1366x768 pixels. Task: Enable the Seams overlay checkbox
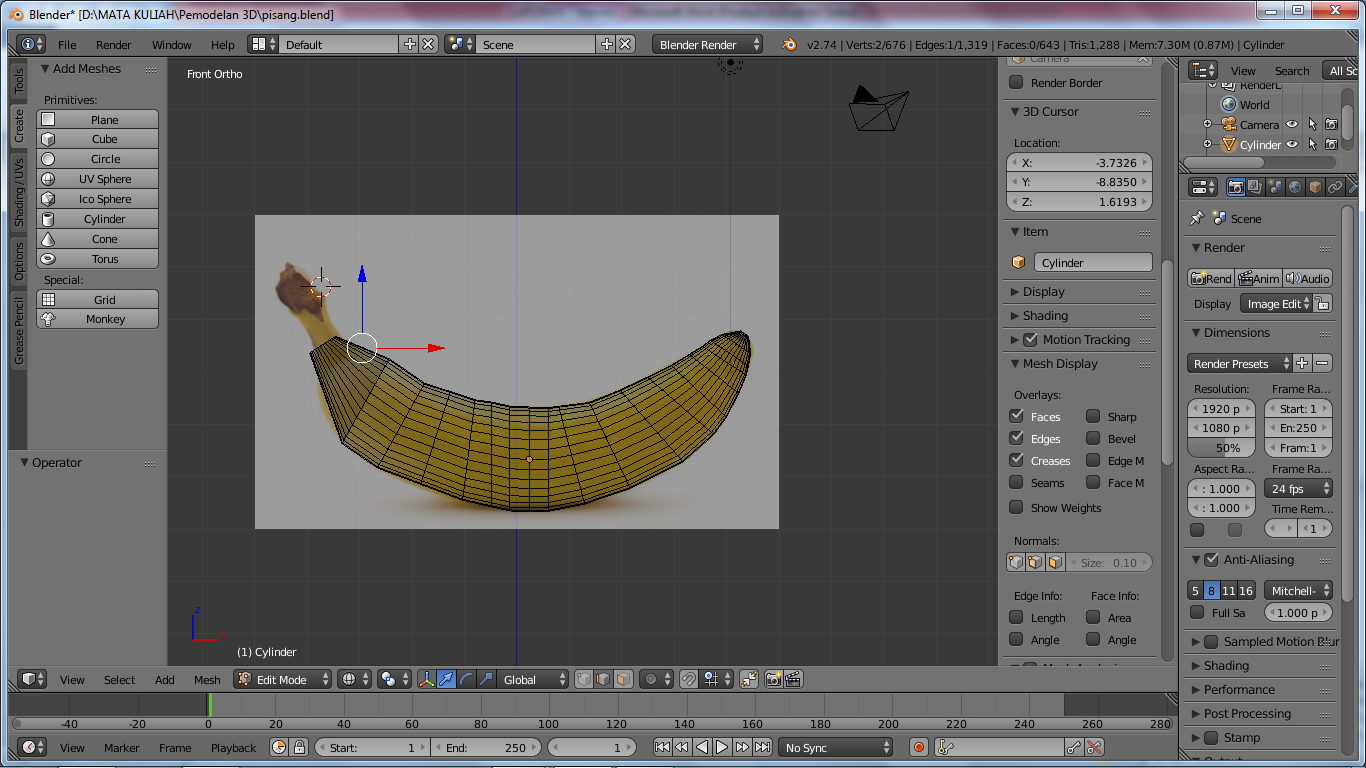(x=1017, y=483)
